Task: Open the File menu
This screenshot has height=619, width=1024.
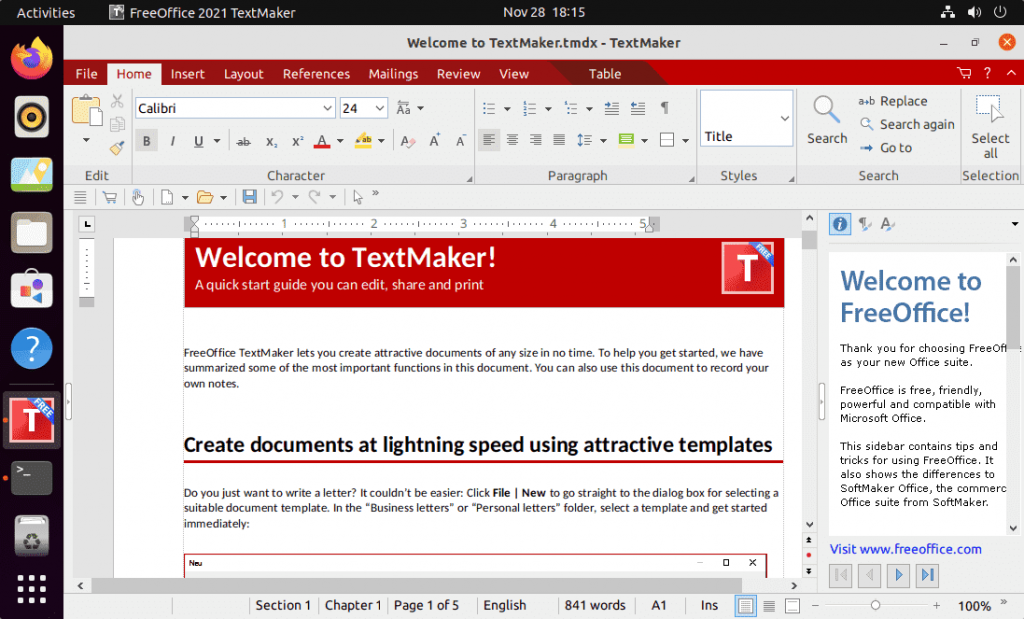Action: pos(86,74)
